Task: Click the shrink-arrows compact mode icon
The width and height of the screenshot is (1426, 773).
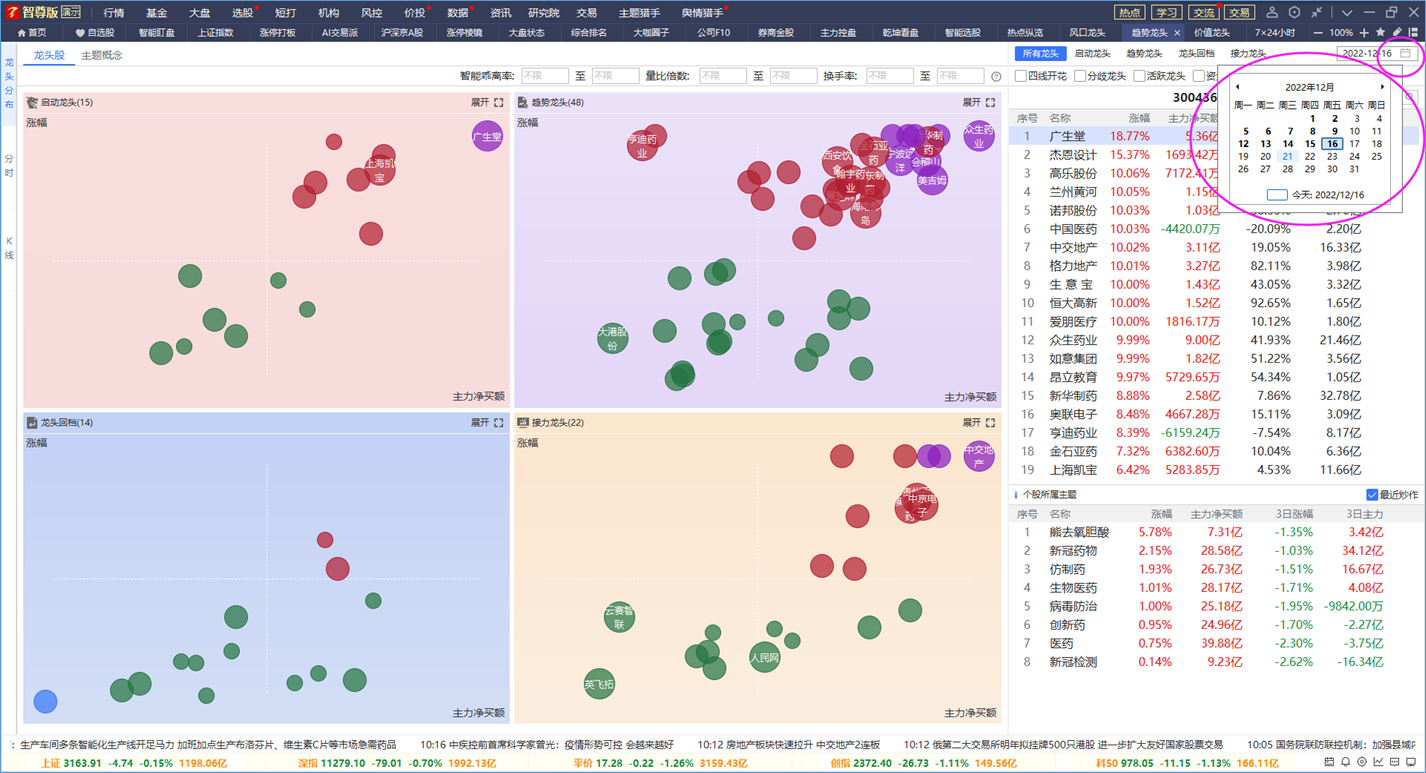Action: point(1317,13)
